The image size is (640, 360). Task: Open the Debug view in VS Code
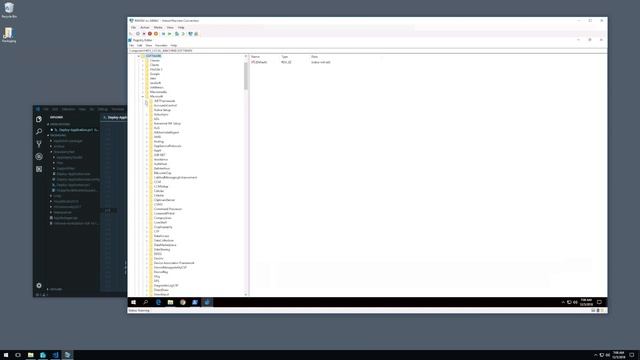pos(39,156)
